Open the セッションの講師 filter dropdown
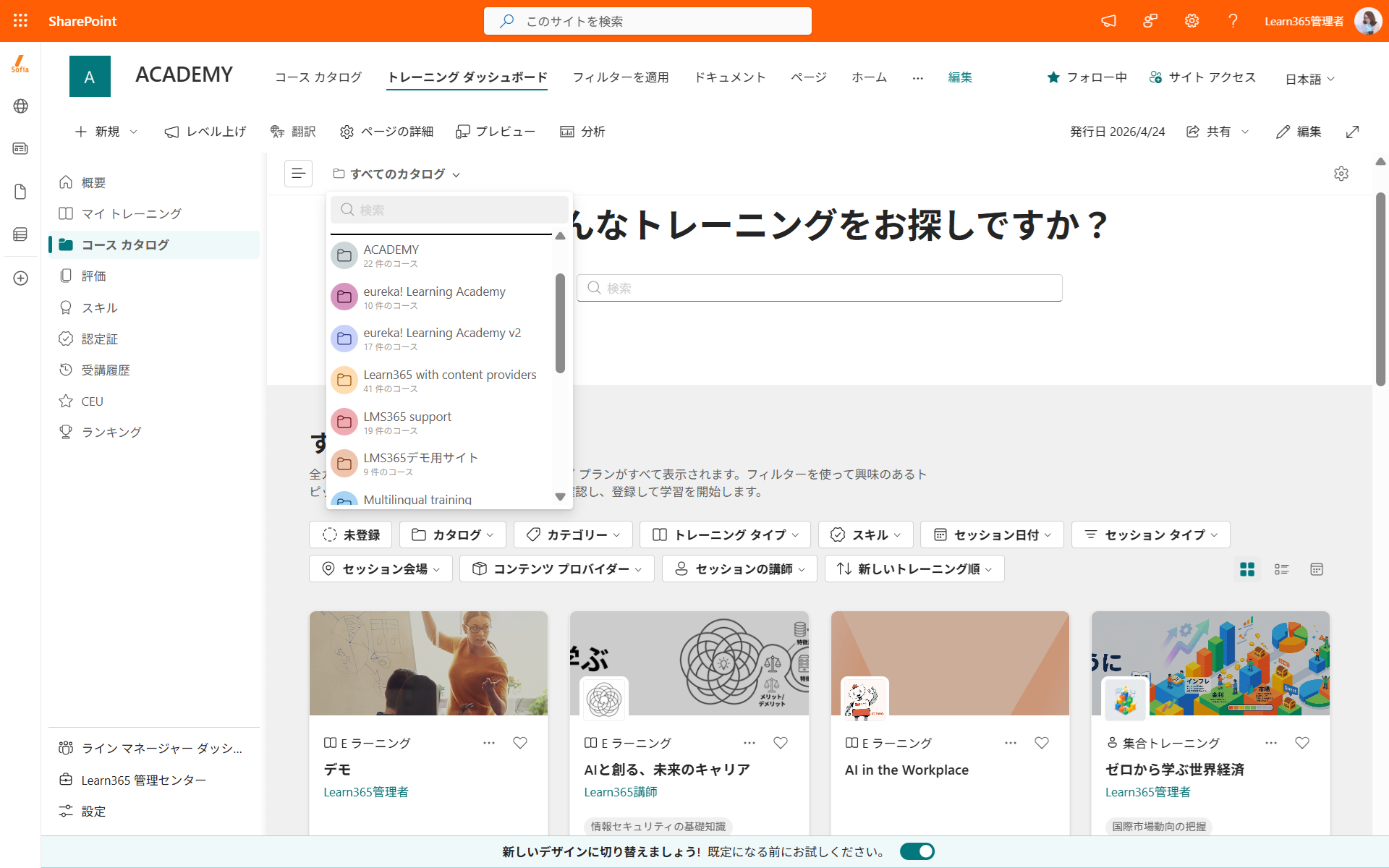The image size is (1389, 868). pyautogui.click(x=739, y=569)
